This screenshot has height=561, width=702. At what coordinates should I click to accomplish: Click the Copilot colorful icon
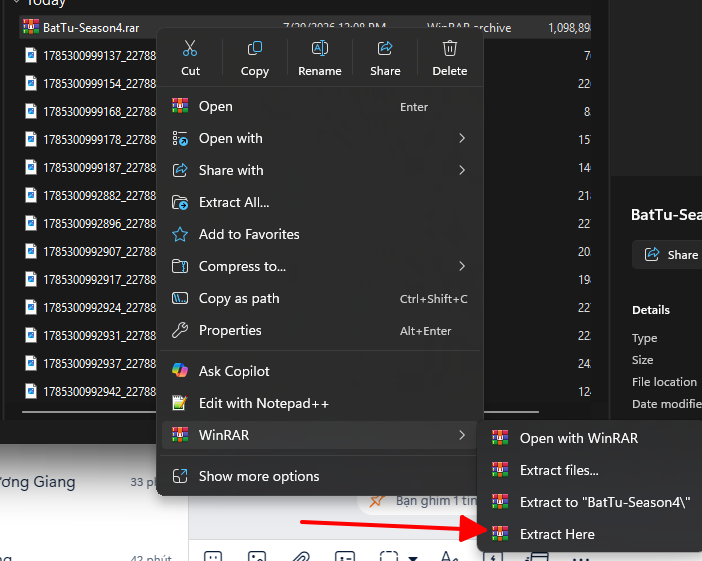180,371
